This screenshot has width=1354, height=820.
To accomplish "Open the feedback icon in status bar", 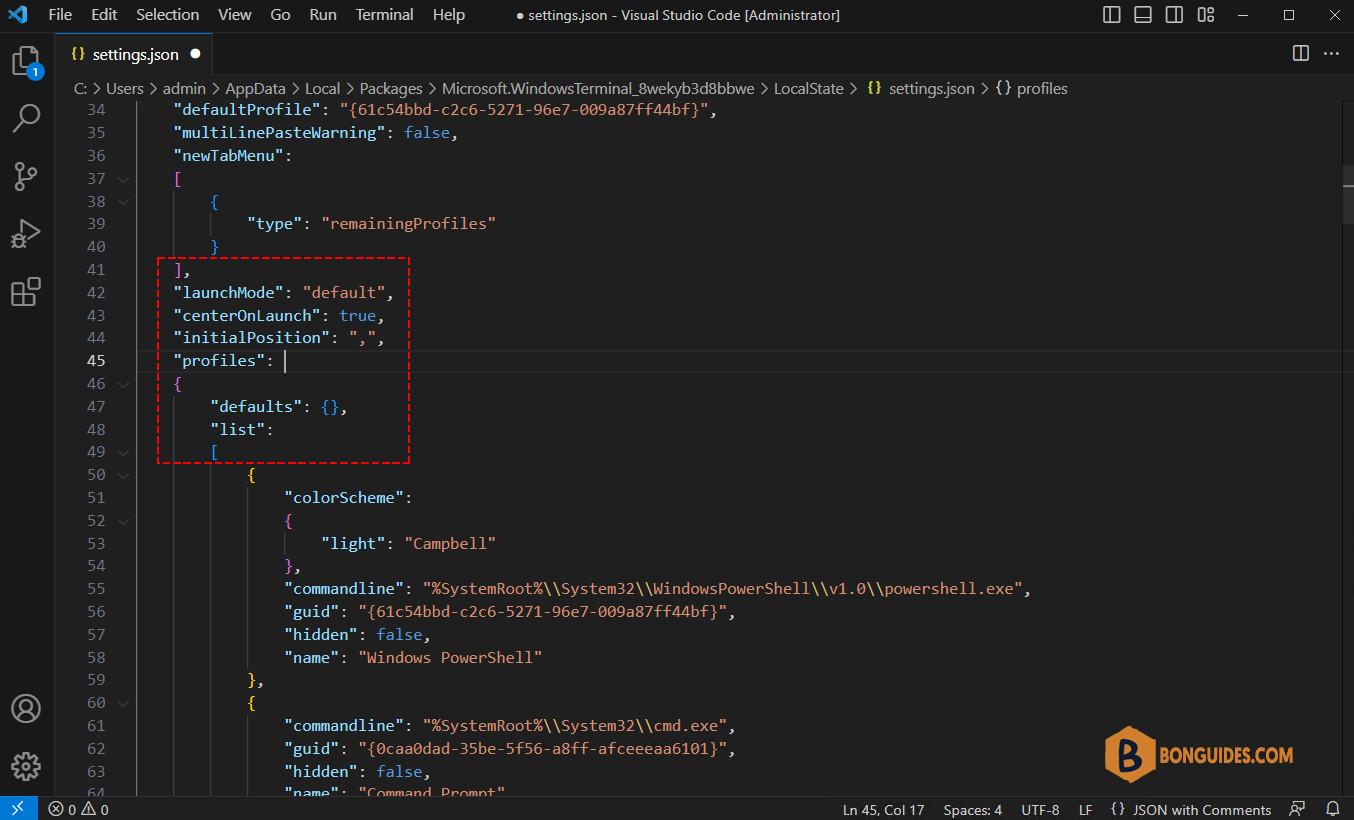I will (x=1298, y=809).
